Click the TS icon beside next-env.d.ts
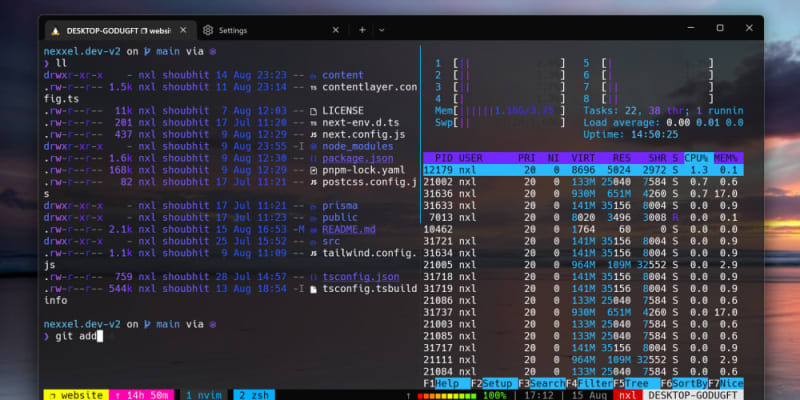The image size is (800, 400). click(x=313, y=123)
